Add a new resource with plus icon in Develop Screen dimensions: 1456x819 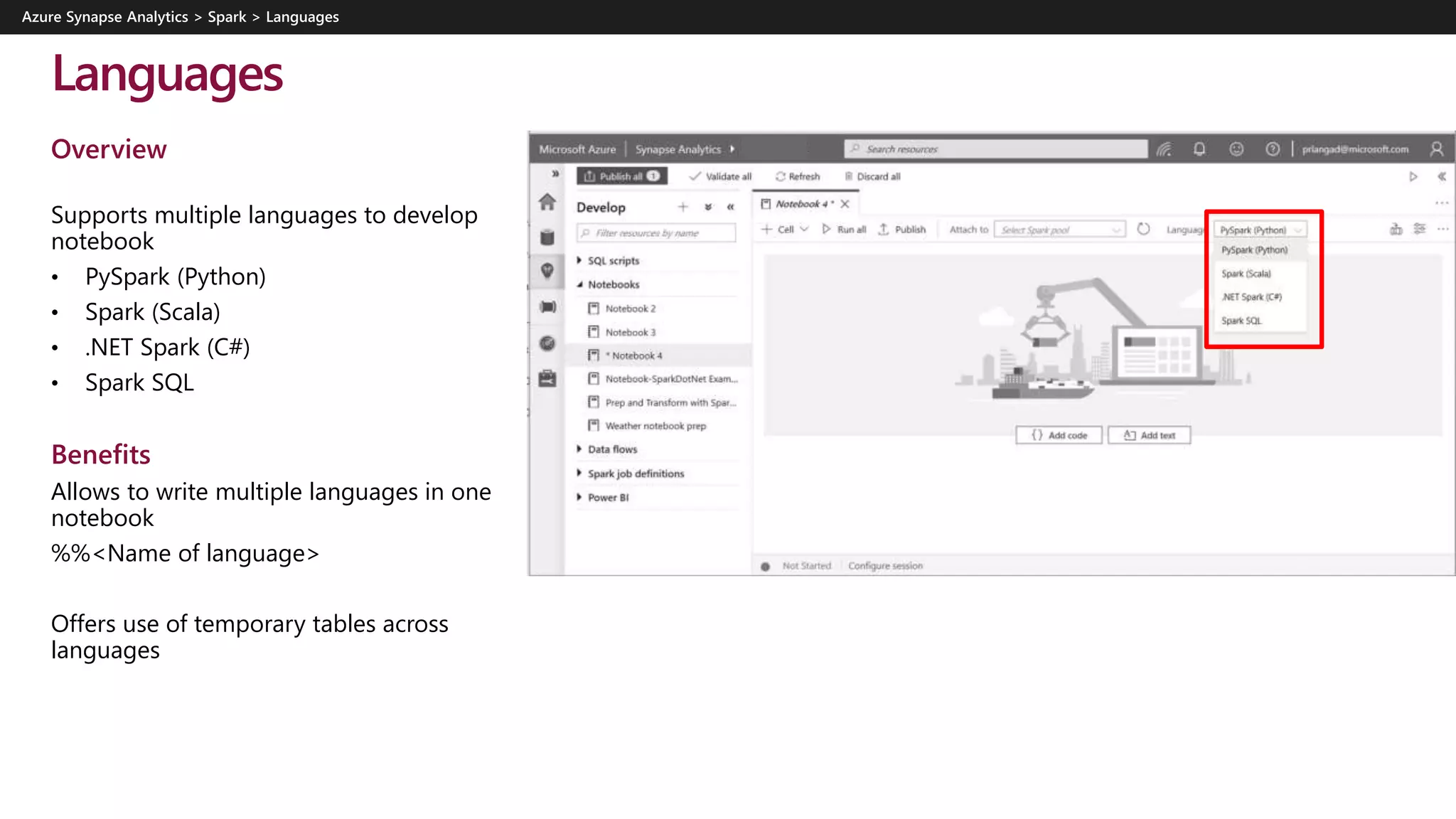click(682, 207)
